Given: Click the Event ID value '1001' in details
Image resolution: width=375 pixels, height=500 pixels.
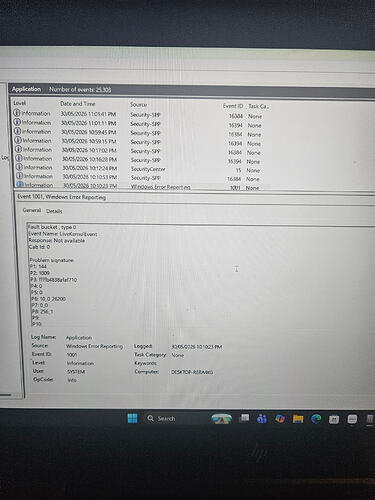Looking at the screenshot, I should click(72, 355).
